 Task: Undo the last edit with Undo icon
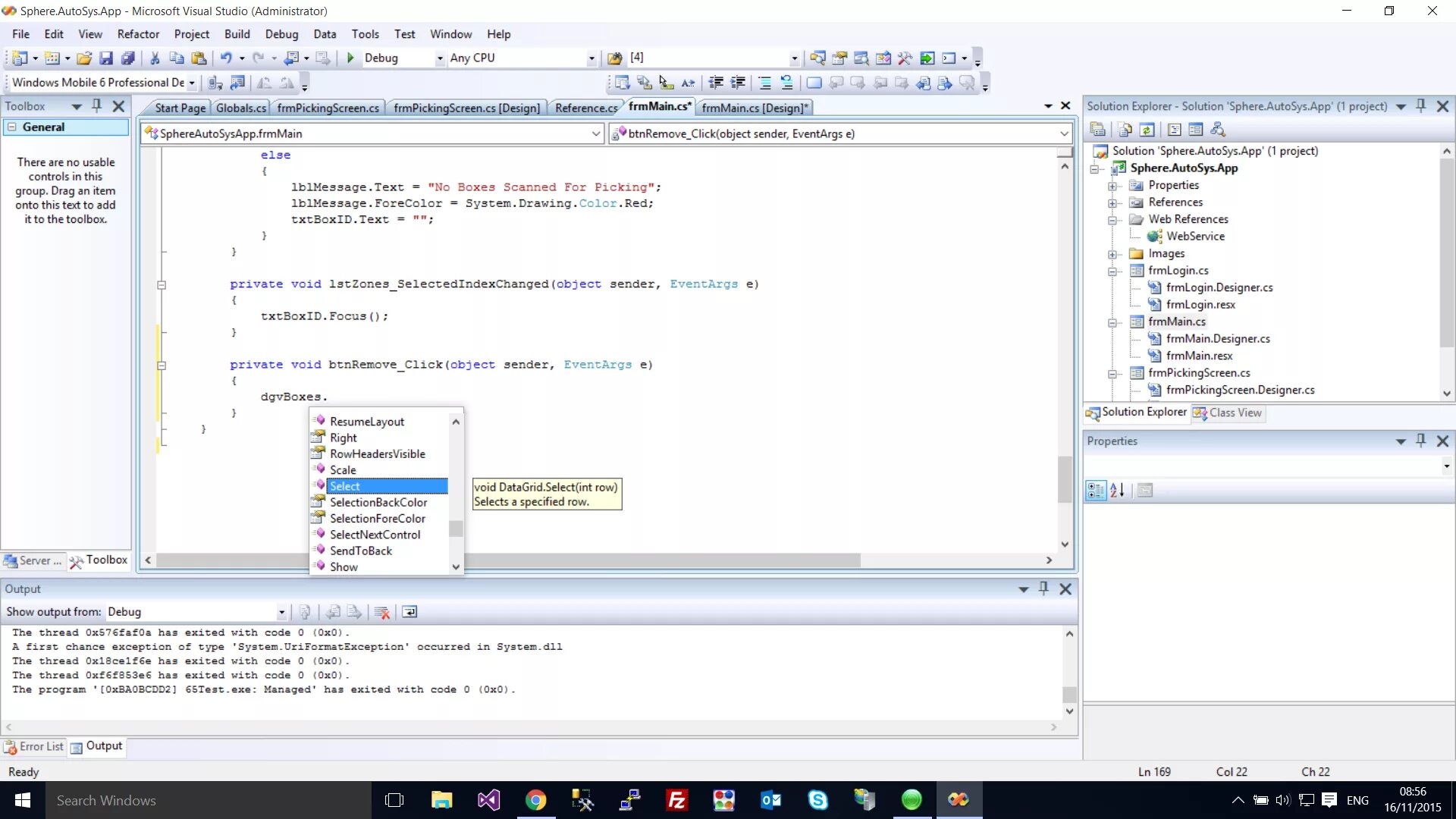coord(226,58)
